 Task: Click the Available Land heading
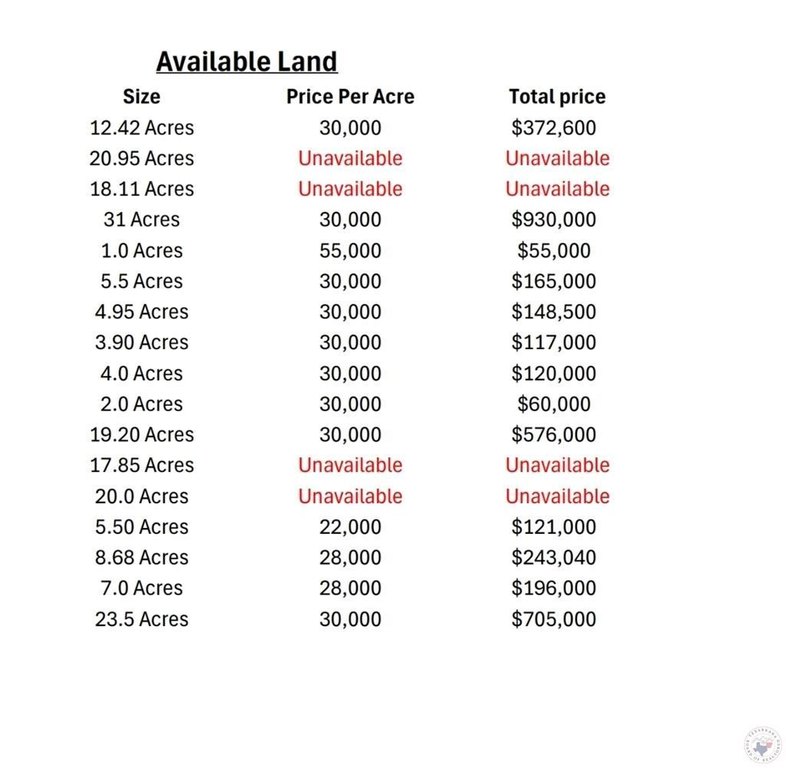coord(247,62)
